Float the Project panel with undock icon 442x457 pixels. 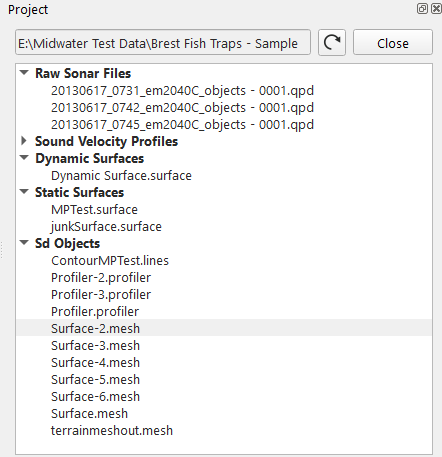point(422,9)
